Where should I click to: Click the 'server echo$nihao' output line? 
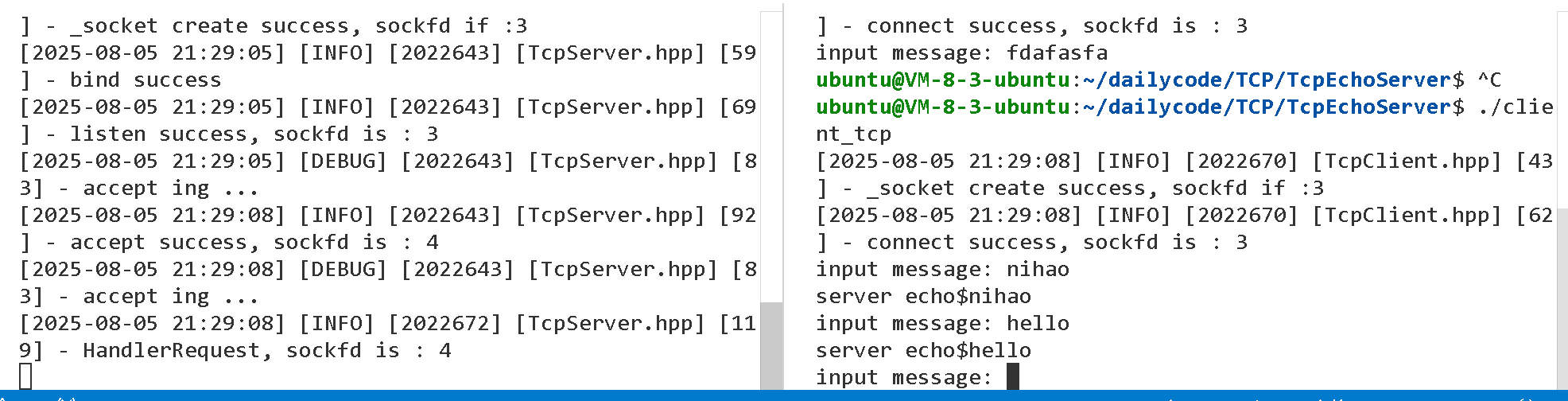coord(923,296)
